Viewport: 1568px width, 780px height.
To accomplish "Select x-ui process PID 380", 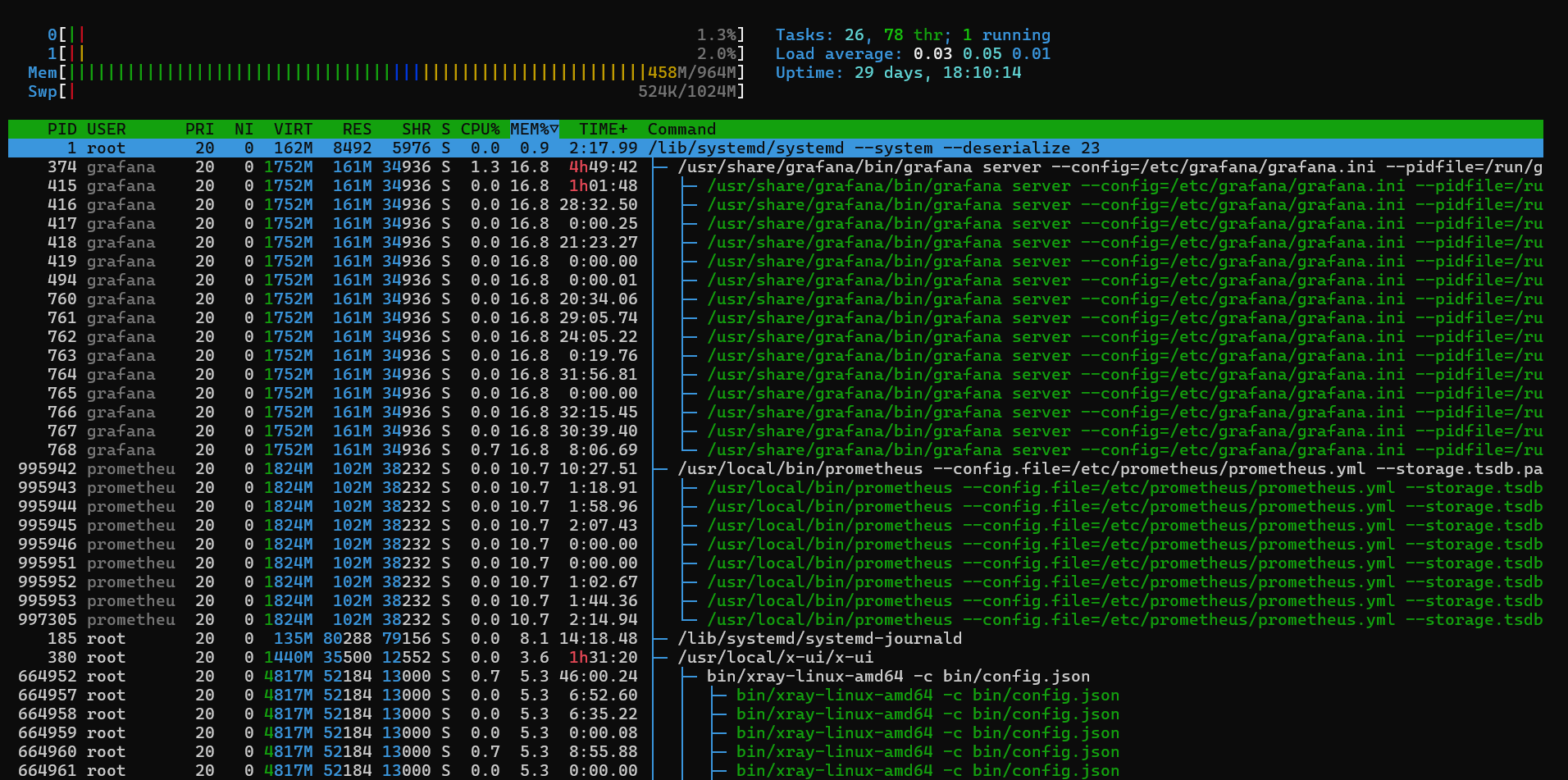I will point(776,658).
